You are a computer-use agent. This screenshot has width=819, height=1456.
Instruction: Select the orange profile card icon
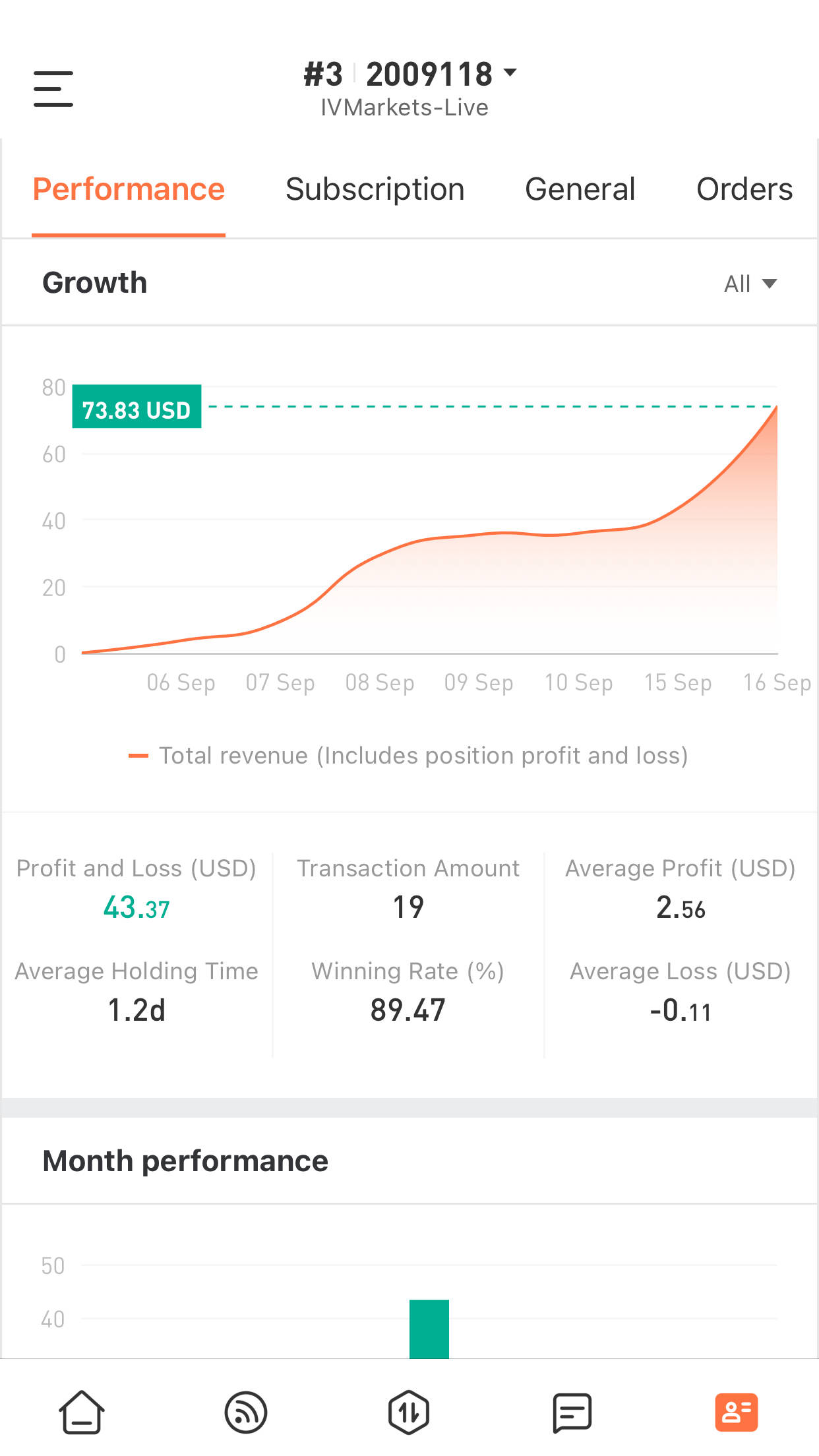tap(737, 1412)
